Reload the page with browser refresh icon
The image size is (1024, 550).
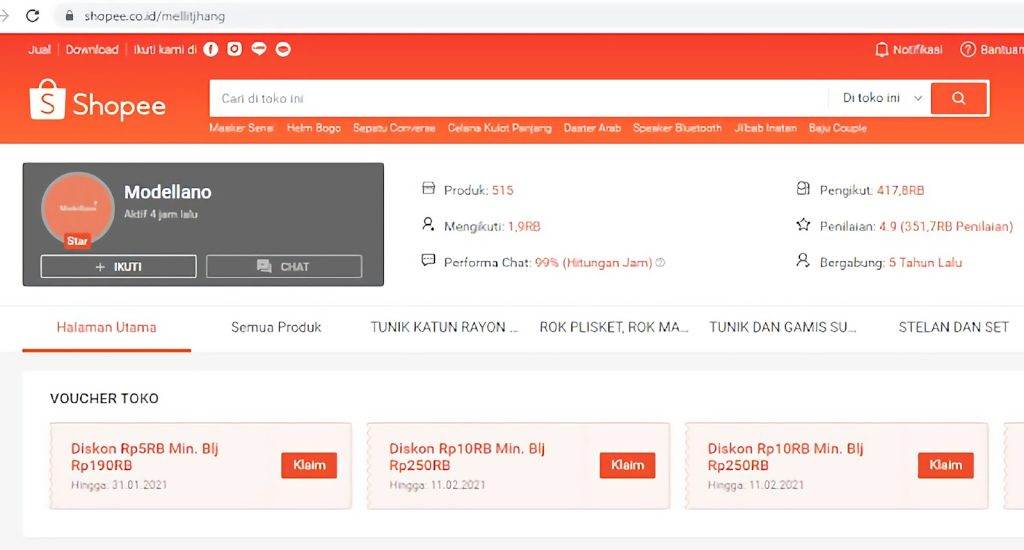[32, 16]
